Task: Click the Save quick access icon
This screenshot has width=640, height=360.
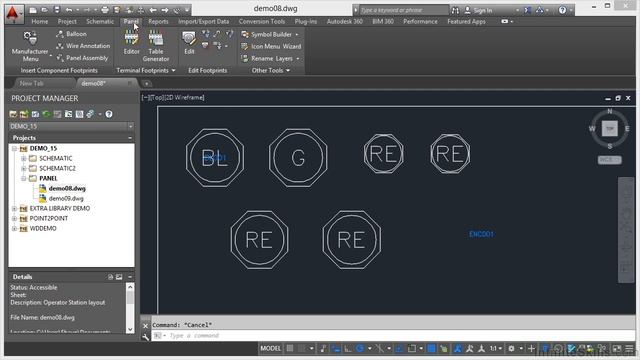Action: pyautogui.click(x=56, y=10)
